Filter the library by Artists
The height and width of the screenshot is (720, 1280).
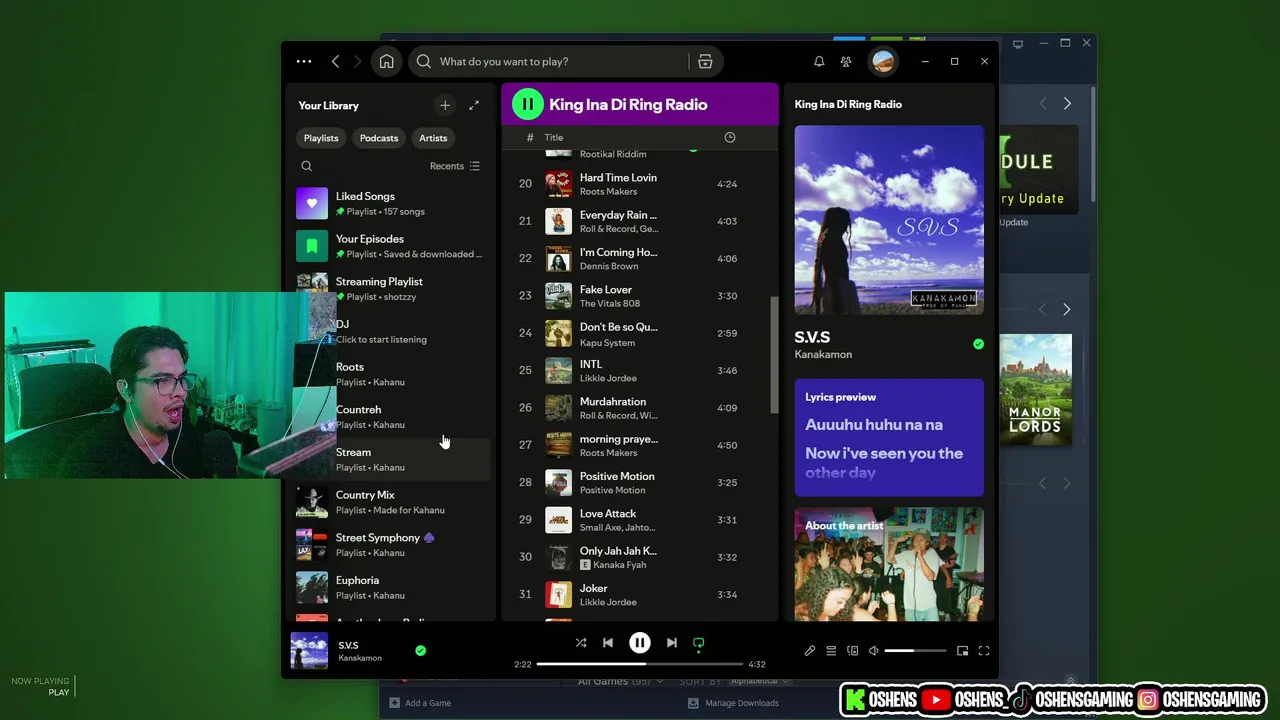coord(433,138)
